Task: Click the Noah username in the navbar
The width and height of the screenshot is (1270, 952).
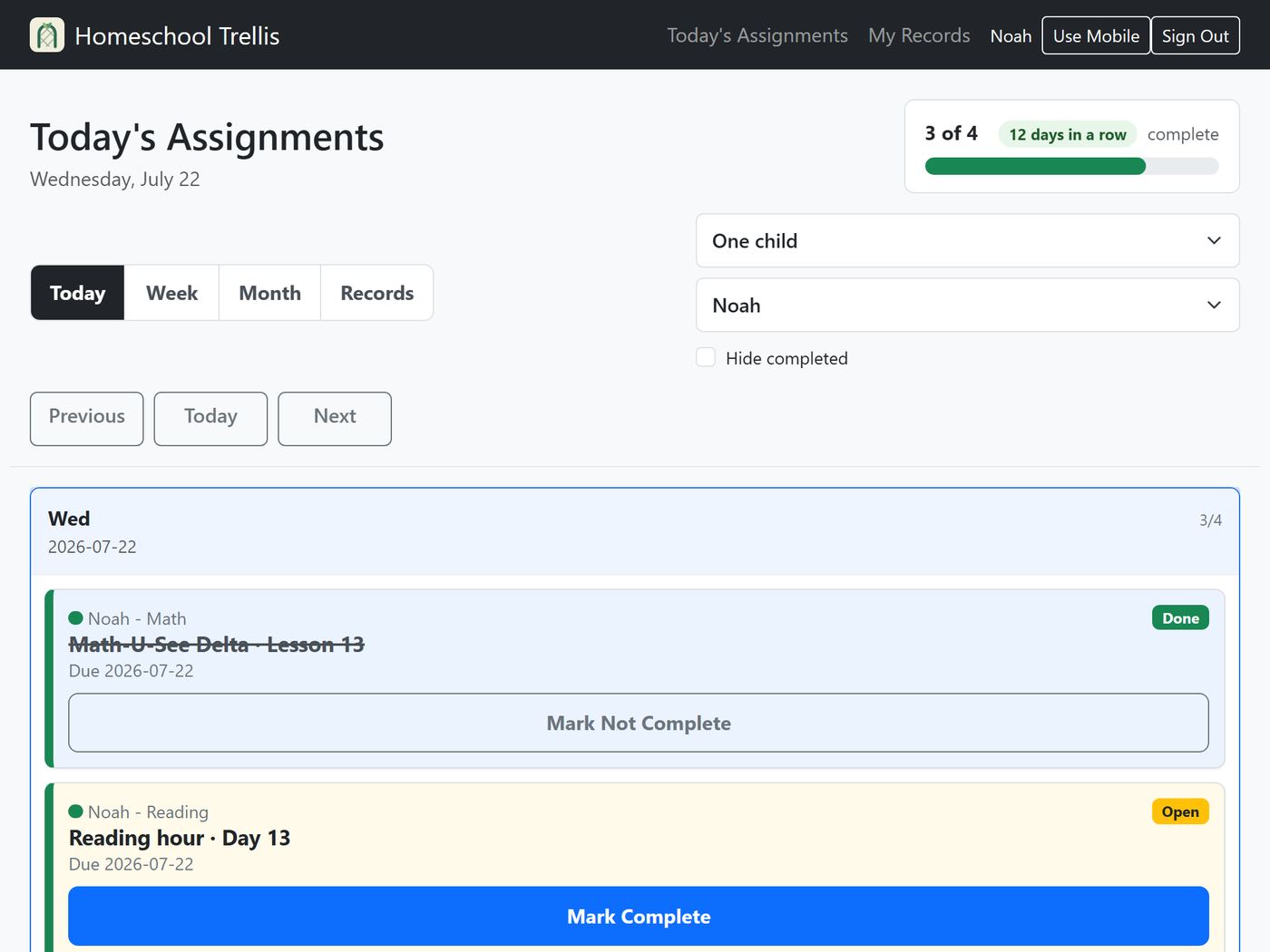Action: click(x=1011, y=36)
